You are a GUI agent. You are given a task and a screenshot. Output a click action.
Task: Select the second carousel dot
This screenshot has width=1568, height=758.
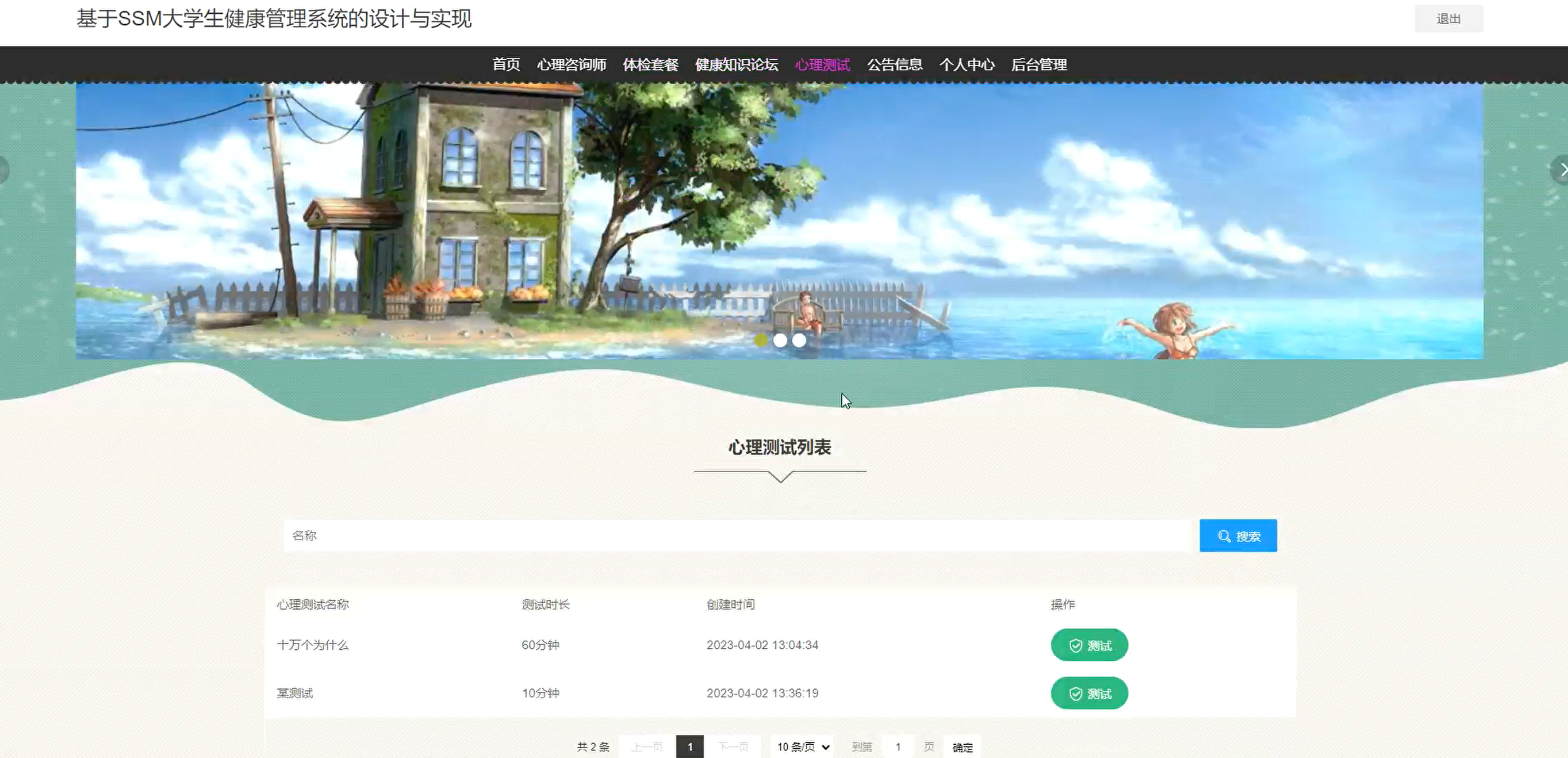[780, 340]
